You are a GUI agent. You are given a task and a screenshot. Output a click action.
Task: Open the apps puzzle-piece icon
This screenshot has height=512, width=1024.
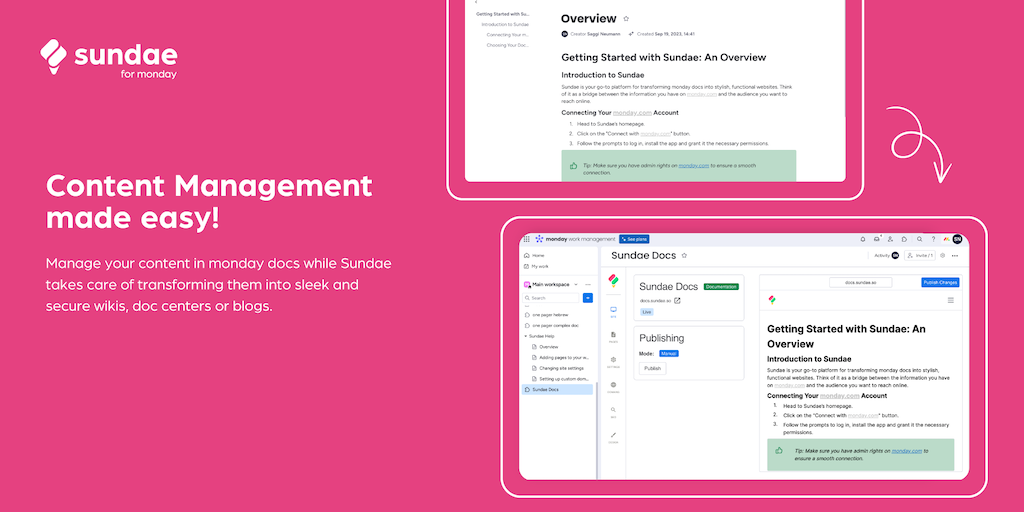[x=904, y=239]
